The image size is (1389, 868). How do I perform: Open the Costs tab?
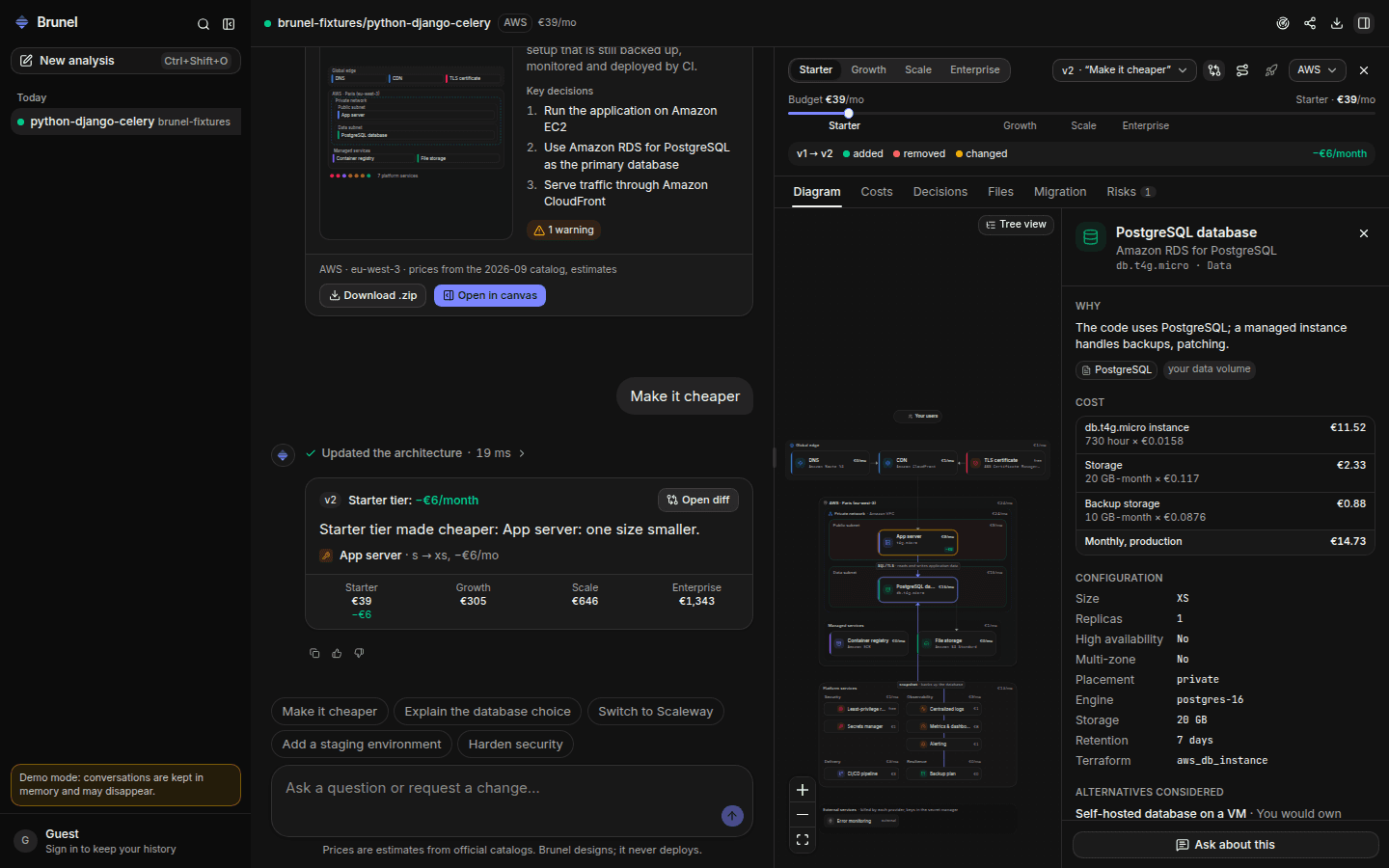click(x=877, y=192)
